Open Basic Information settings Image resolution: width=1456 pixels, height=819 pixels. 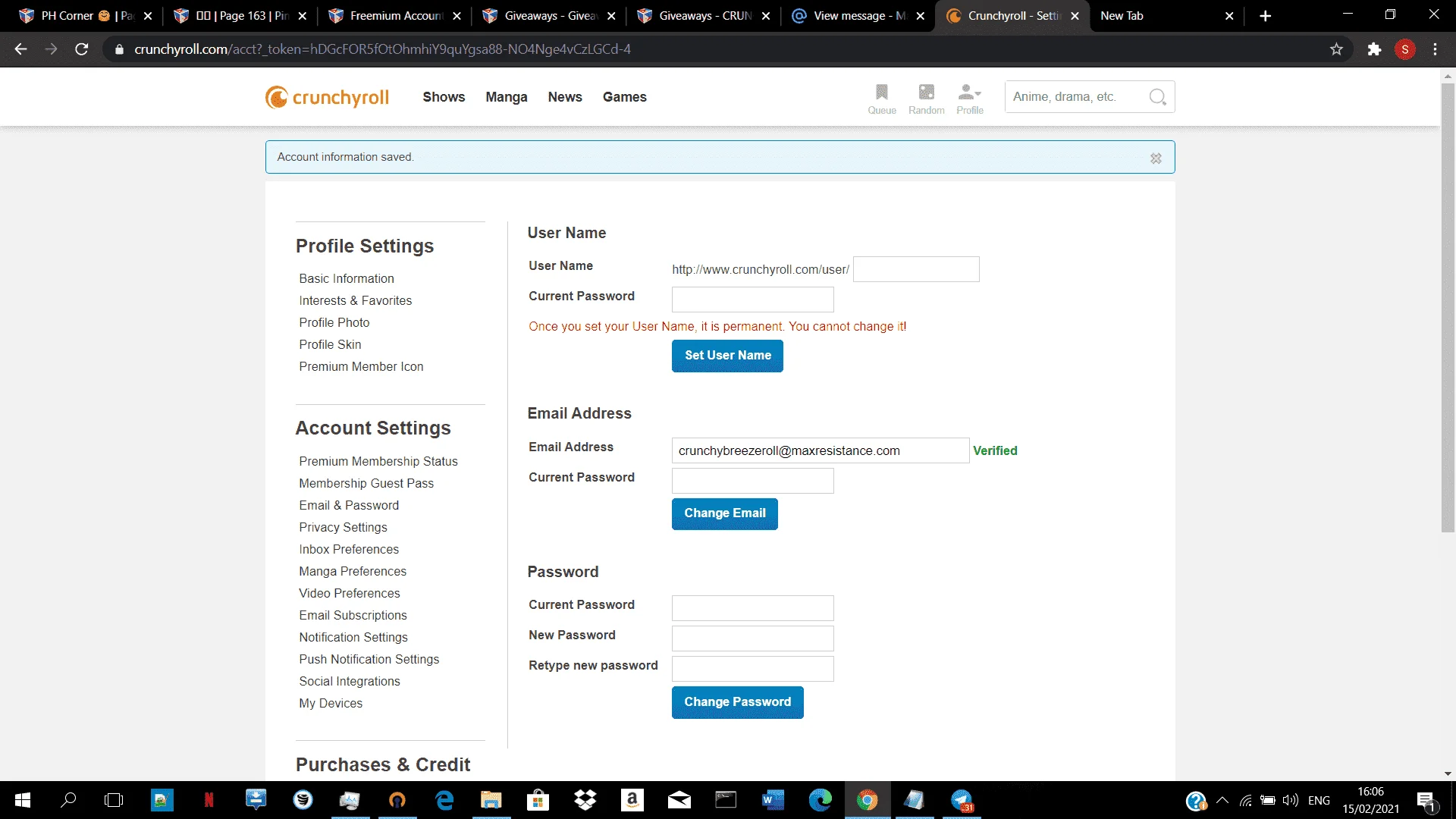347,279
